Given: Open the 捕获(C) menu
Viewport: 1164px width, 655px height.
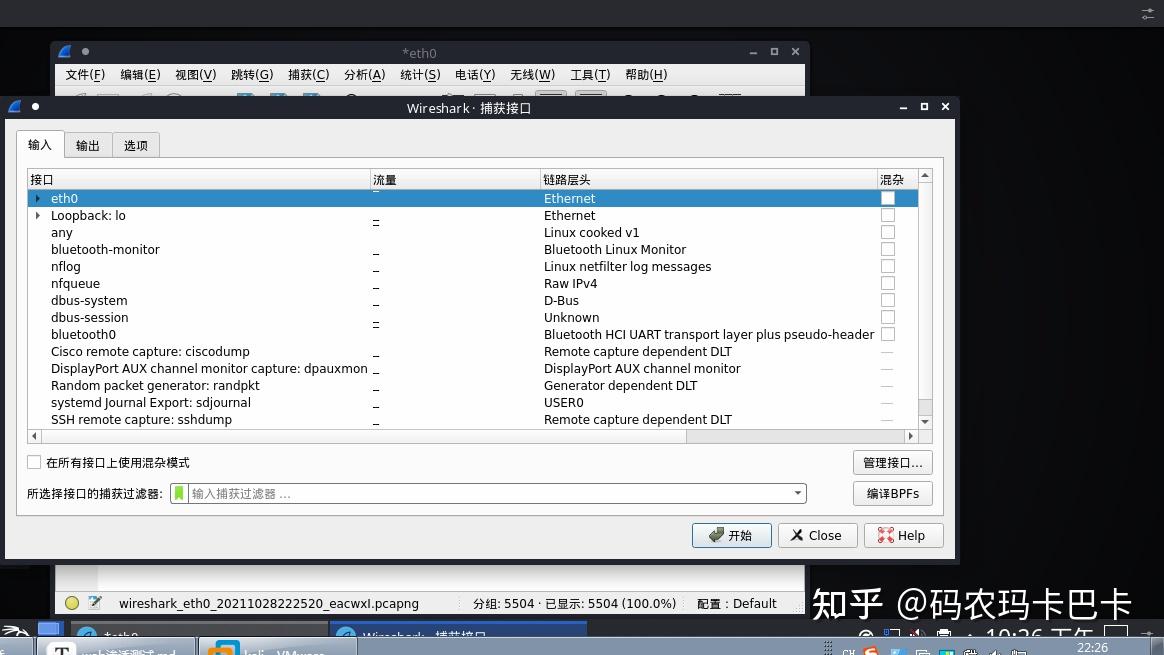Looking at the screenshot, I should tap(308, 75).
